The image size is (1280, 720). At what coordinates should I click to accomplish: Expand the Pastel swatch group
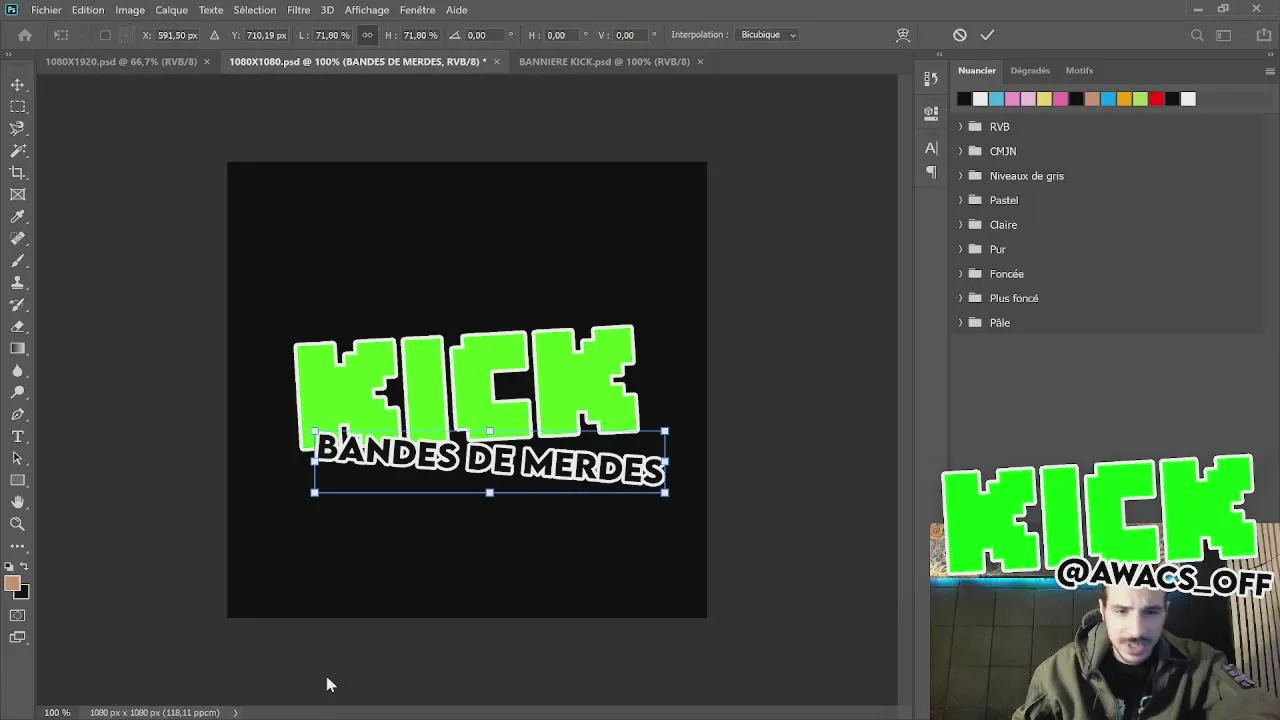[x=961, y=200]
